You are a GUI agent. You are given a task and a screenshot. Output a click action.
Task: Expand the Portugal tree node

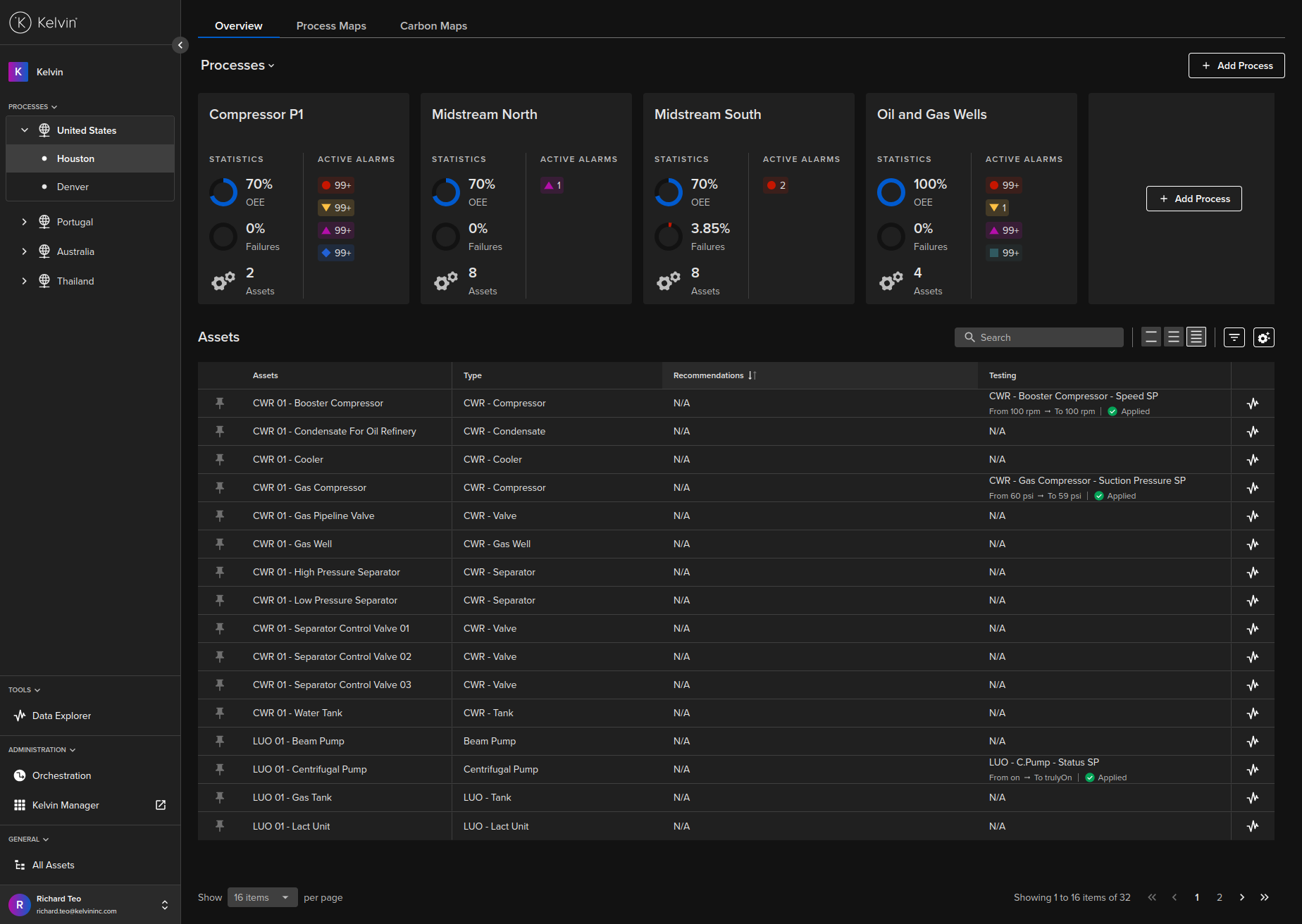click(25, 222)
